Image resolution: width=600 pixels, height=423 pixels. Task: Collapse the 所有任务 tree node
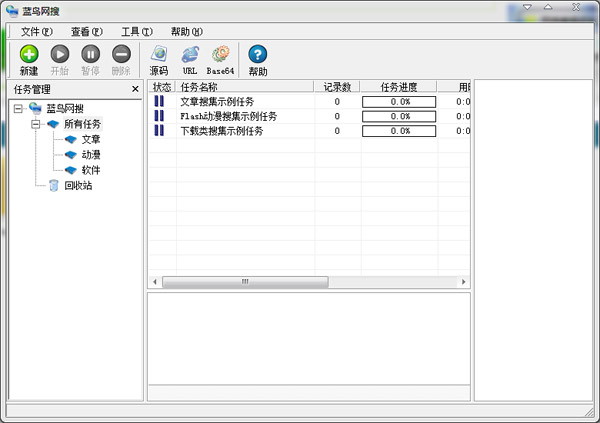(36, 124)
